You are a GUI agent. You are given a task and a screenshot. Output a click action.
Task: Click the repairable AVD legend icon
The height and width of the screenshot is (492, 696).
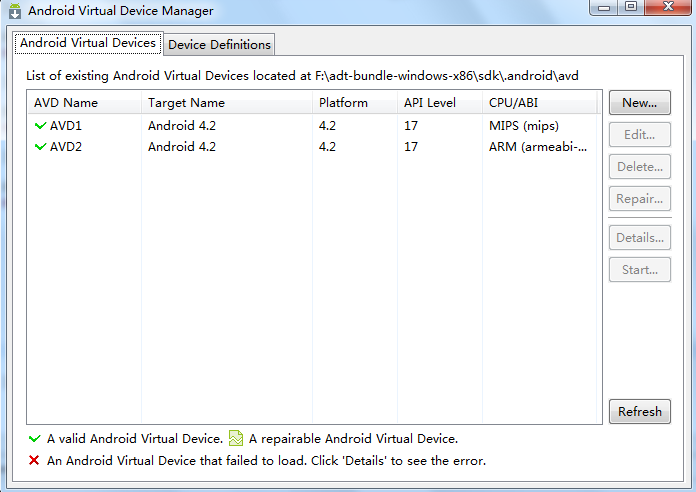coord(236,438)
